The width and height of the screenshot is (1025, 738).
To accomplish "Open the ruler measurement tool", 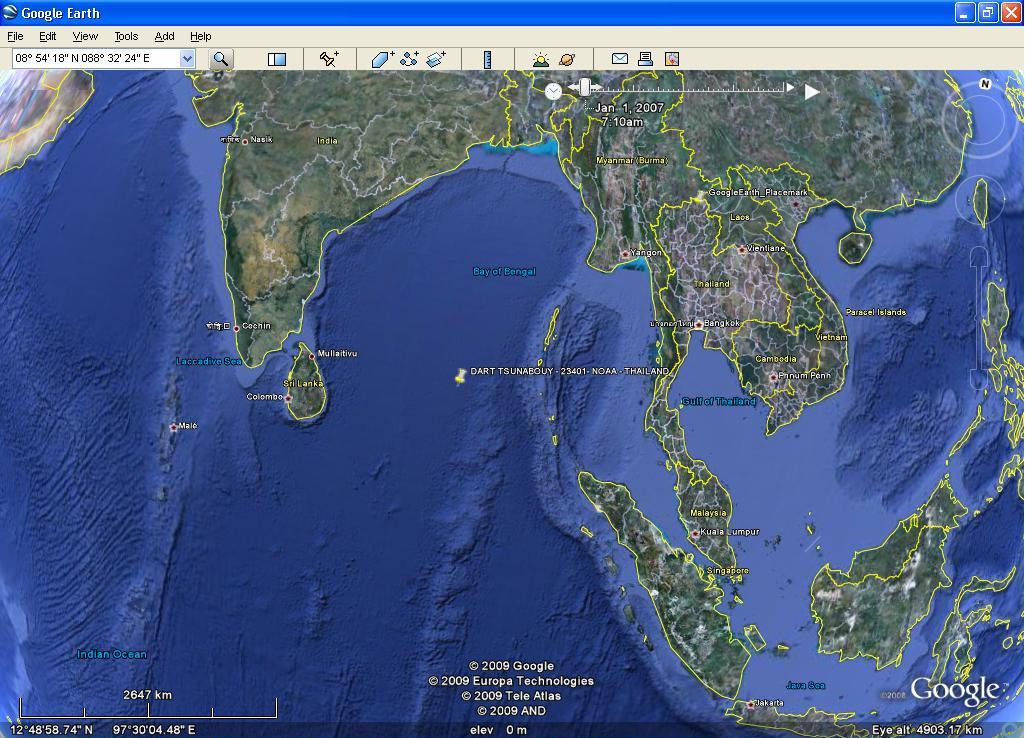I will pos(487,59).
